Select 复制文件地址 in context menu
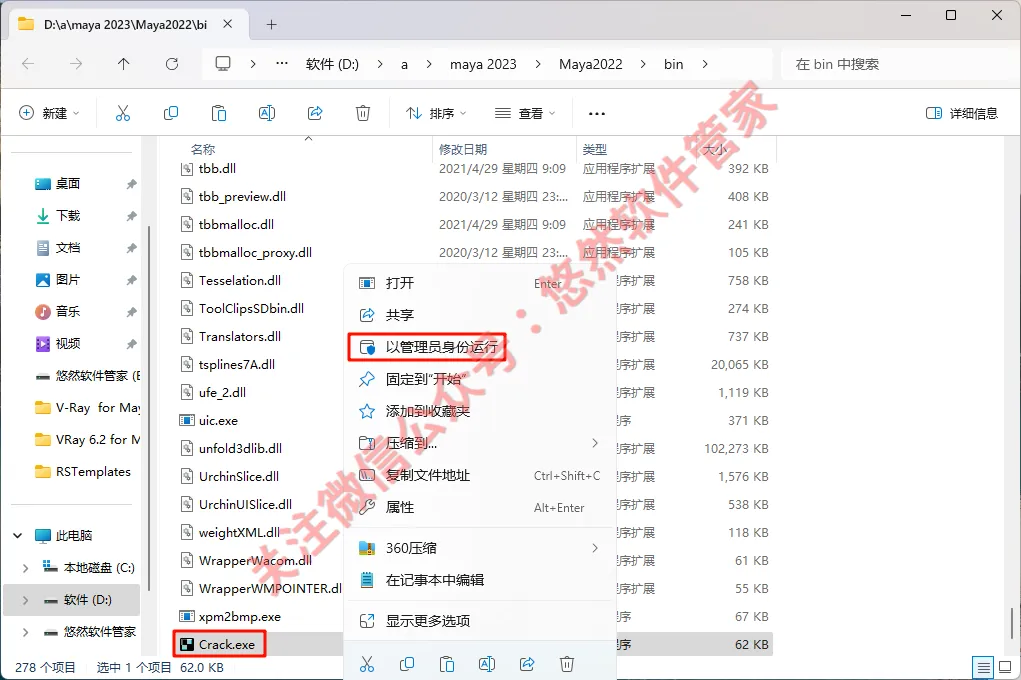 tap(480, 475)
